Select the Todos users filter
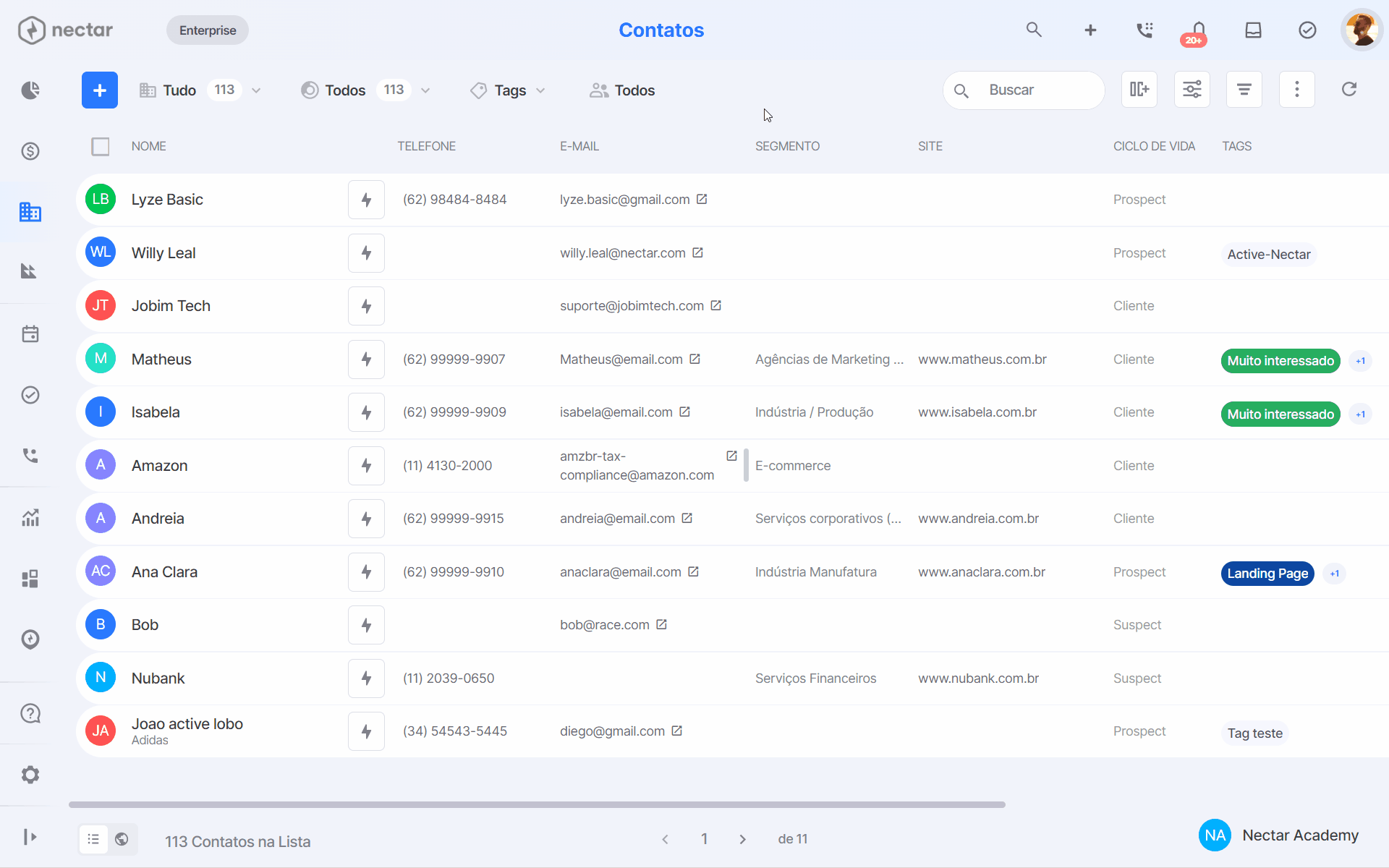This screenshot has height=868, width=1389. (x=622, y=90)
